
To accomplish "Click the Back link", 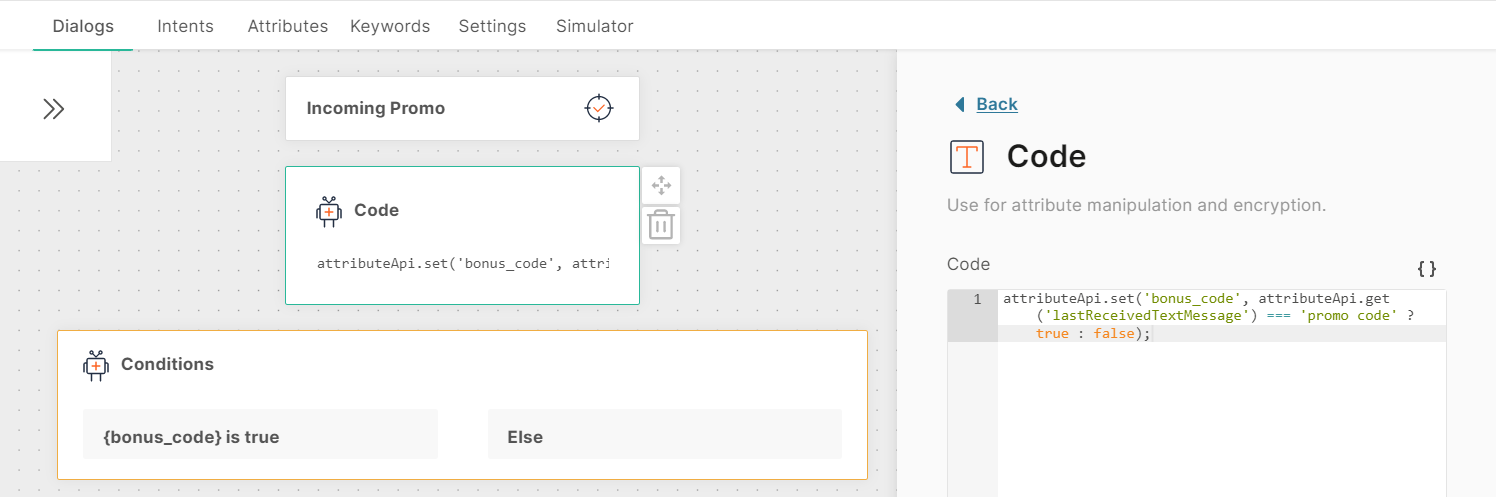I will coord(997,104).
